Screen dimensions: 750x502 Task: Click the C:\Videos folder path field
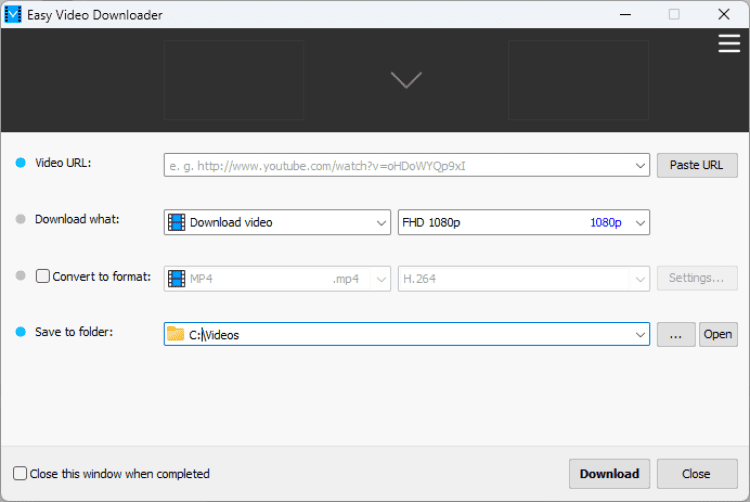coord(407,334)
